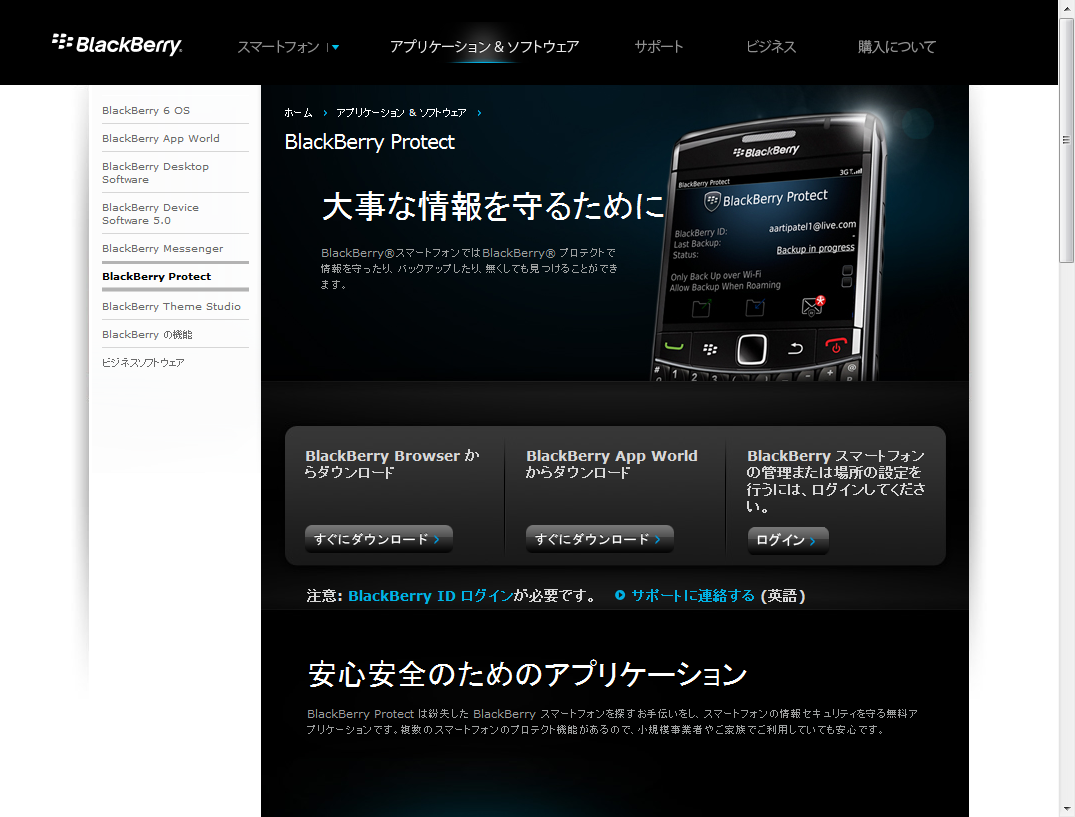Open the BlackBerry ID ログイン link
1075x817 pixels.
pos(431,596)
